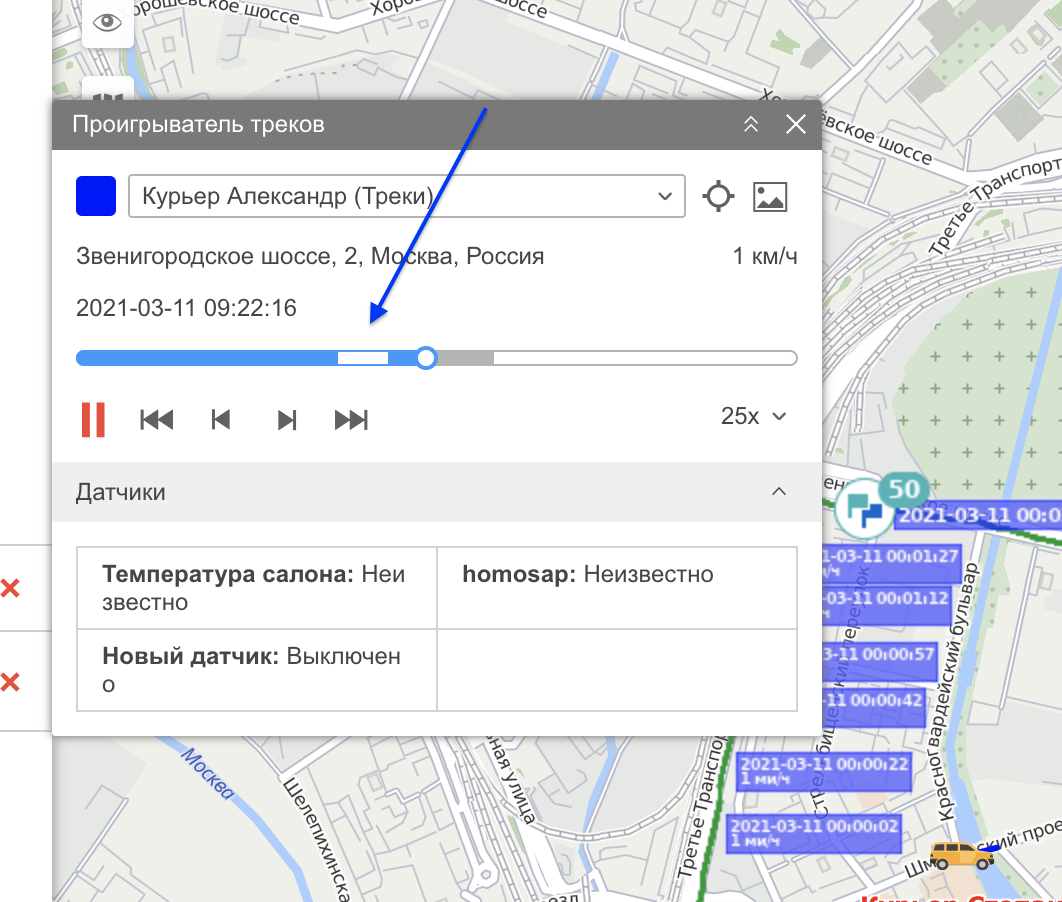Image resolution: width=1062 pixels, height=902 pixels.
Task: Skip to the track end
Action: click(x=351, y=419)
